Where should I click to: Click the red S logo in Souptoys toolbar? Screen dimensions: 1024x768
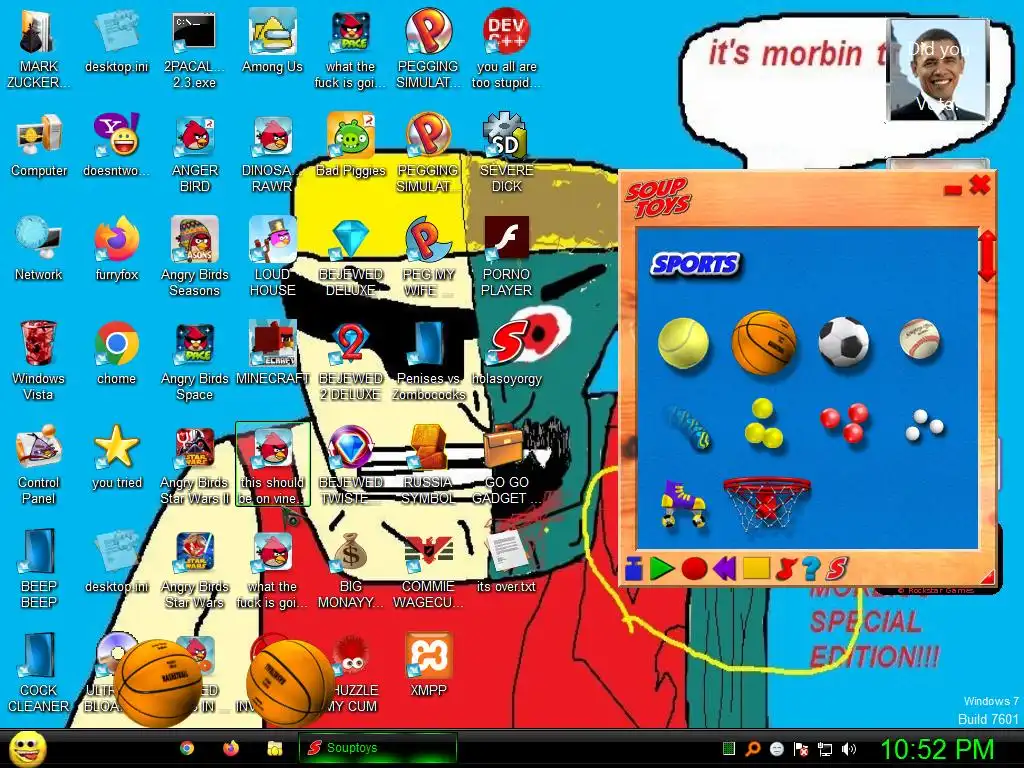(837, 568)
